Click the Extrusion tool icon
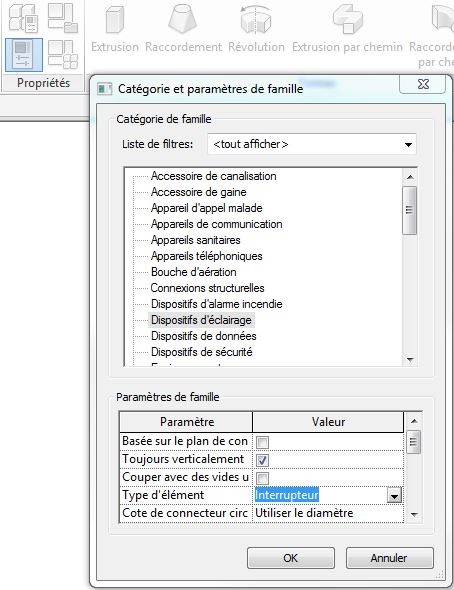This screenshot has width=454, height=590. pos(115,20)
